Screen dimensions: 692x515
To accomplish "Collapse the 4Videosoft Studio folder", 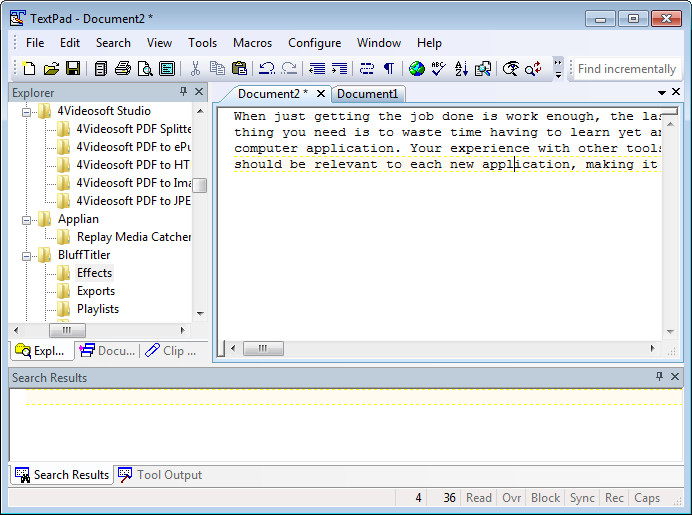I will [26, 112].
